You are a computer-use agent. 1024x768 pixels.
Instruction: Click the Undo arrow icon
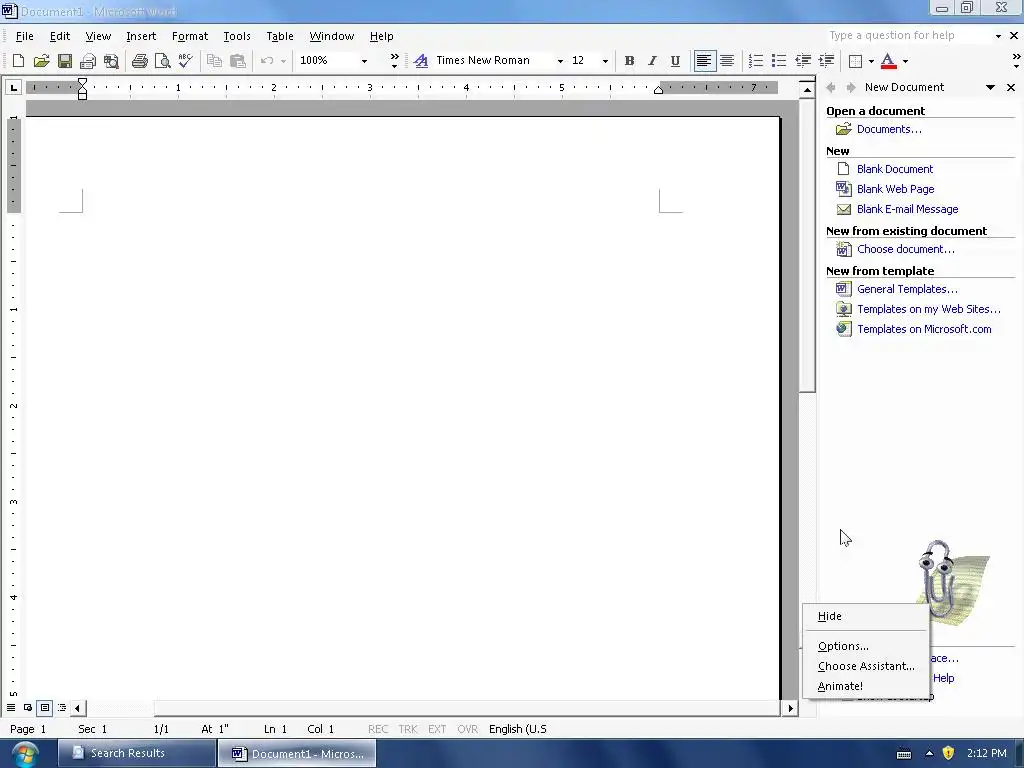266,61
